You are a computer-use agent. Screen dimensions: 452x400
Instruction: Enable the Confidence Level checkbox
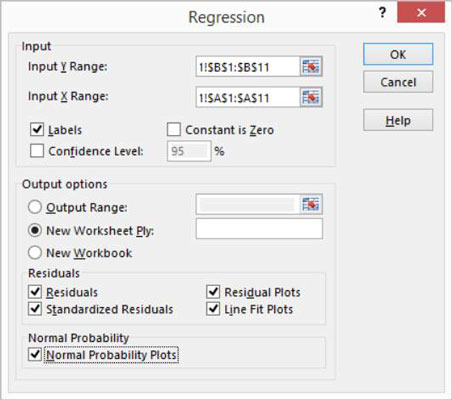coord(37,151)
